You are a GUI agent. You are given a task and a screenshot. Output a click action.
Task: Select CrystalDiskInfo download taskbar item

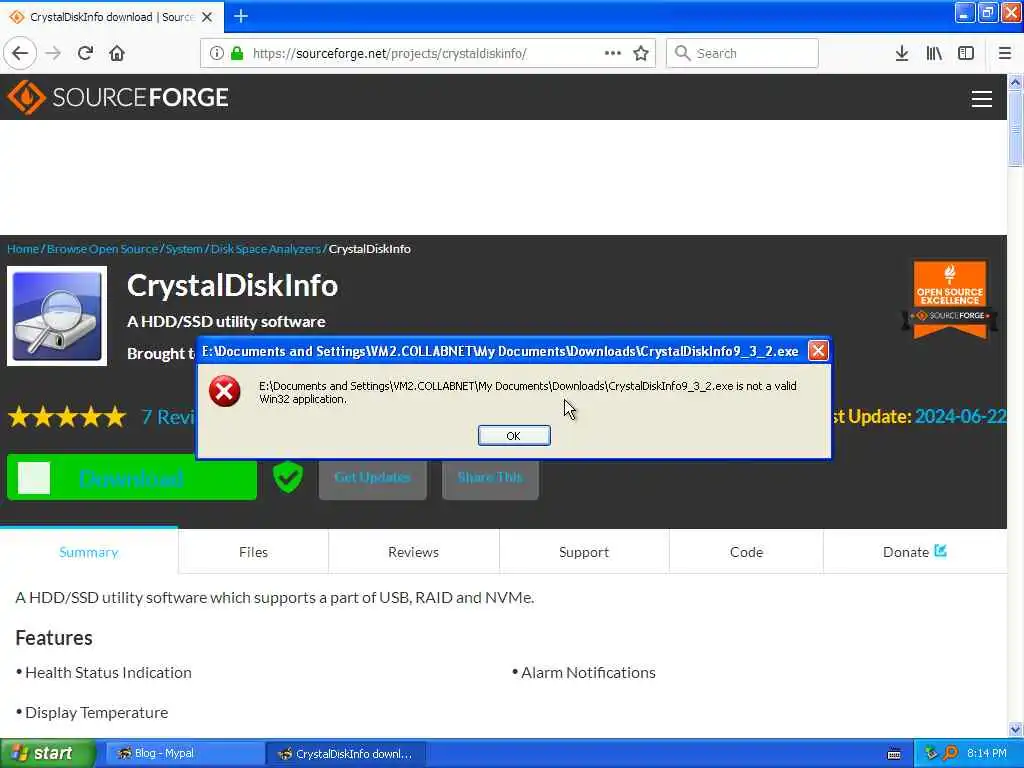[346, 753]
